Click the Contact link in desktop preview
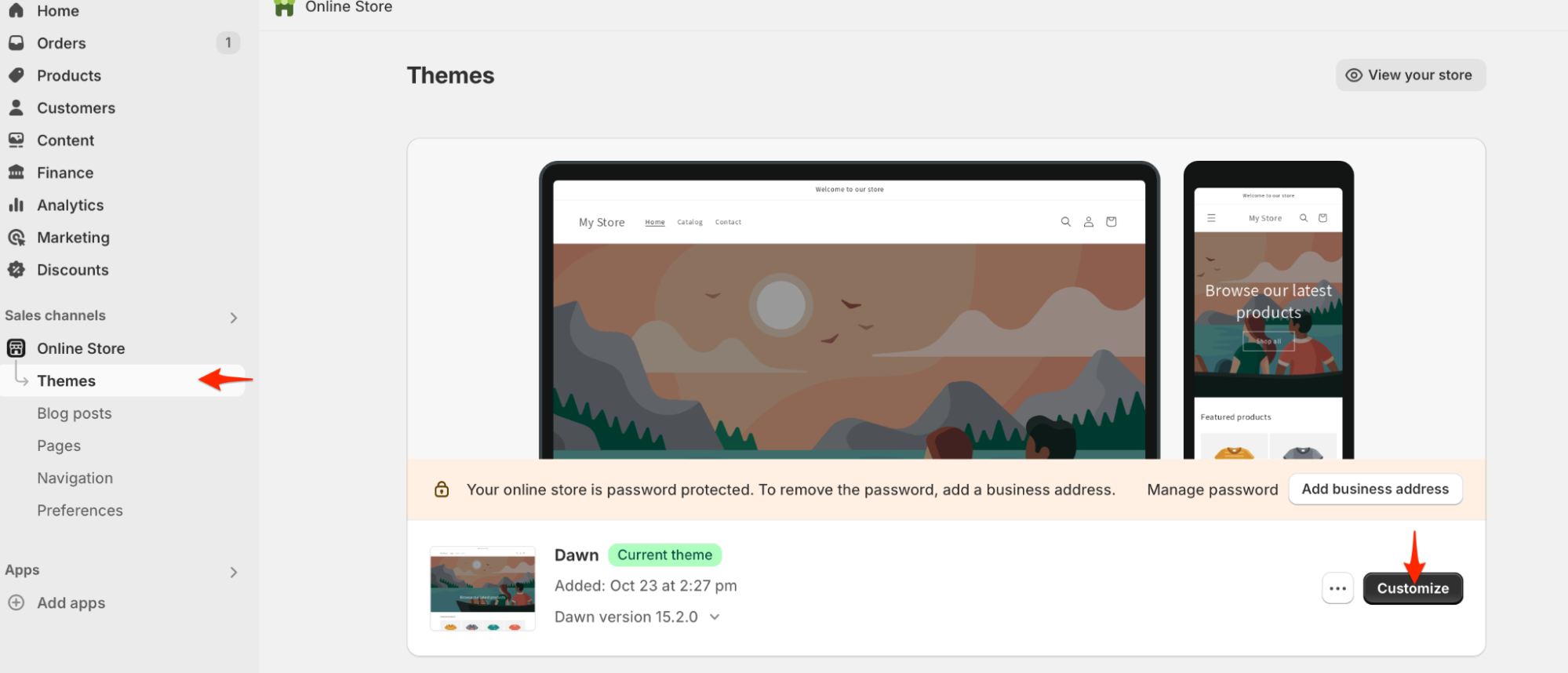This screenshot has height=673, width=1568. click(728, 222)
